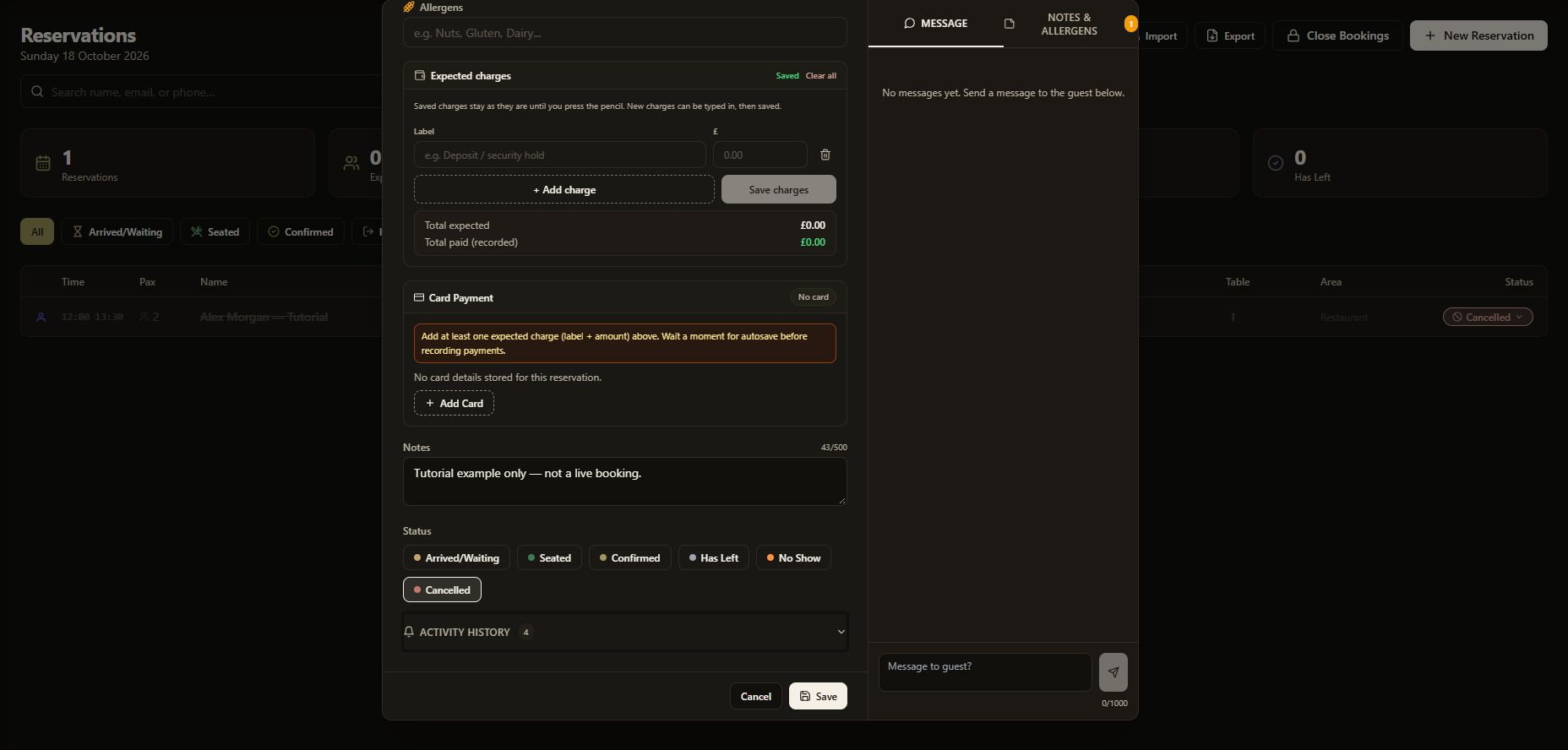Click the Allergens wheat icon
Image resolution: width=1568 pixels, height=750 pixels.
pyautogui.click(x=409, y=7)
